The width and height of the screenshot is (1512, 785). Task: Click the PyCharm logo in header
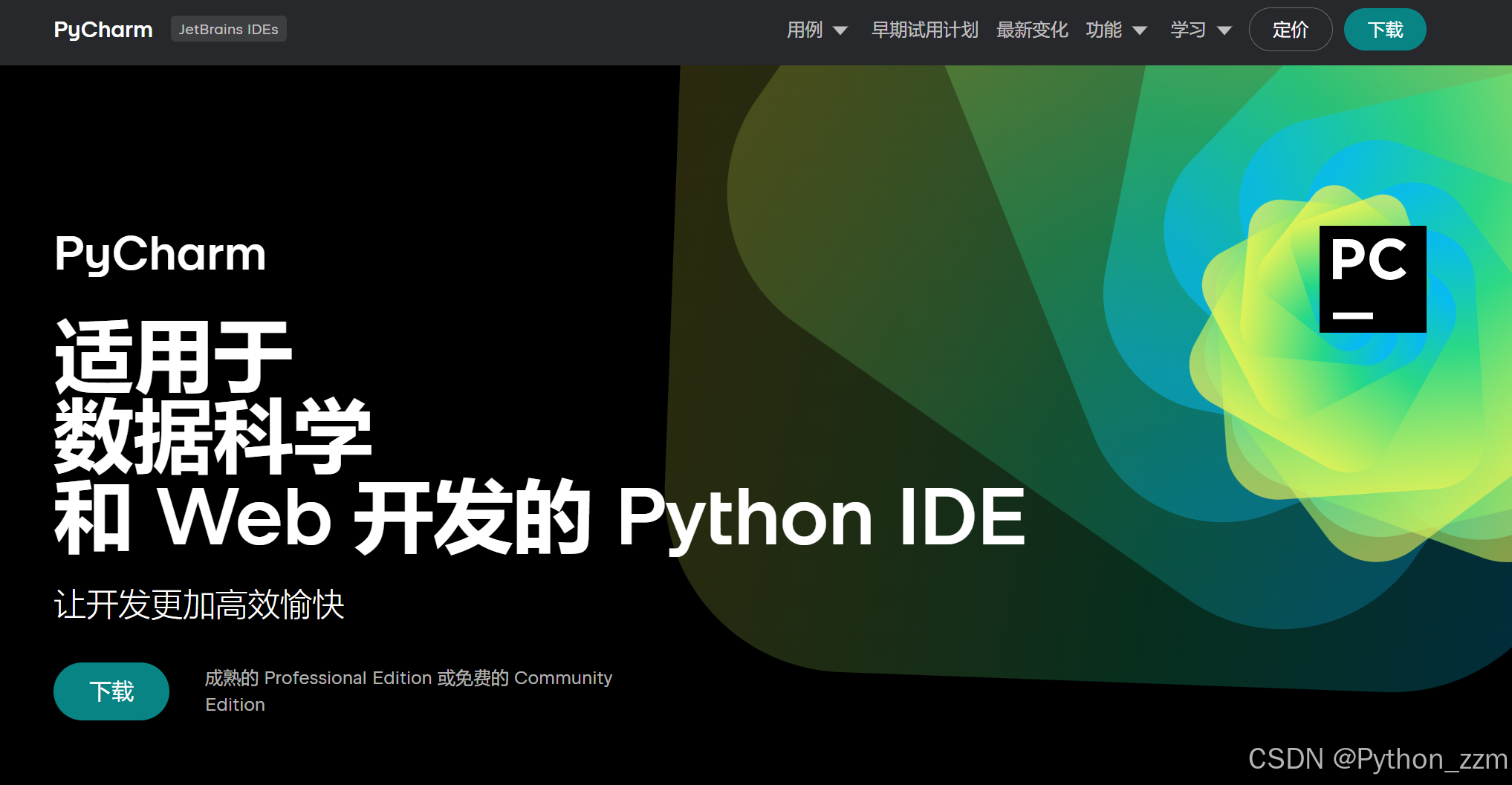pos(103,30)
